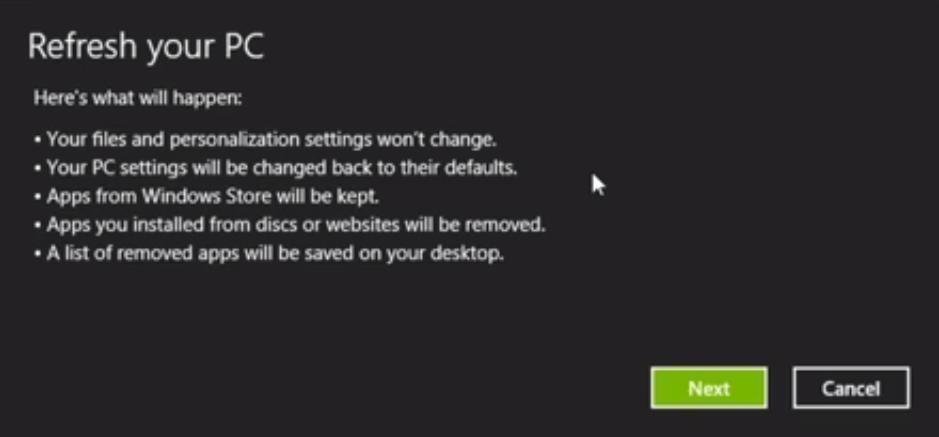This screenshot has width=939, height=437.
Task: Select line about list of removed apps
Action: point(269,254)
